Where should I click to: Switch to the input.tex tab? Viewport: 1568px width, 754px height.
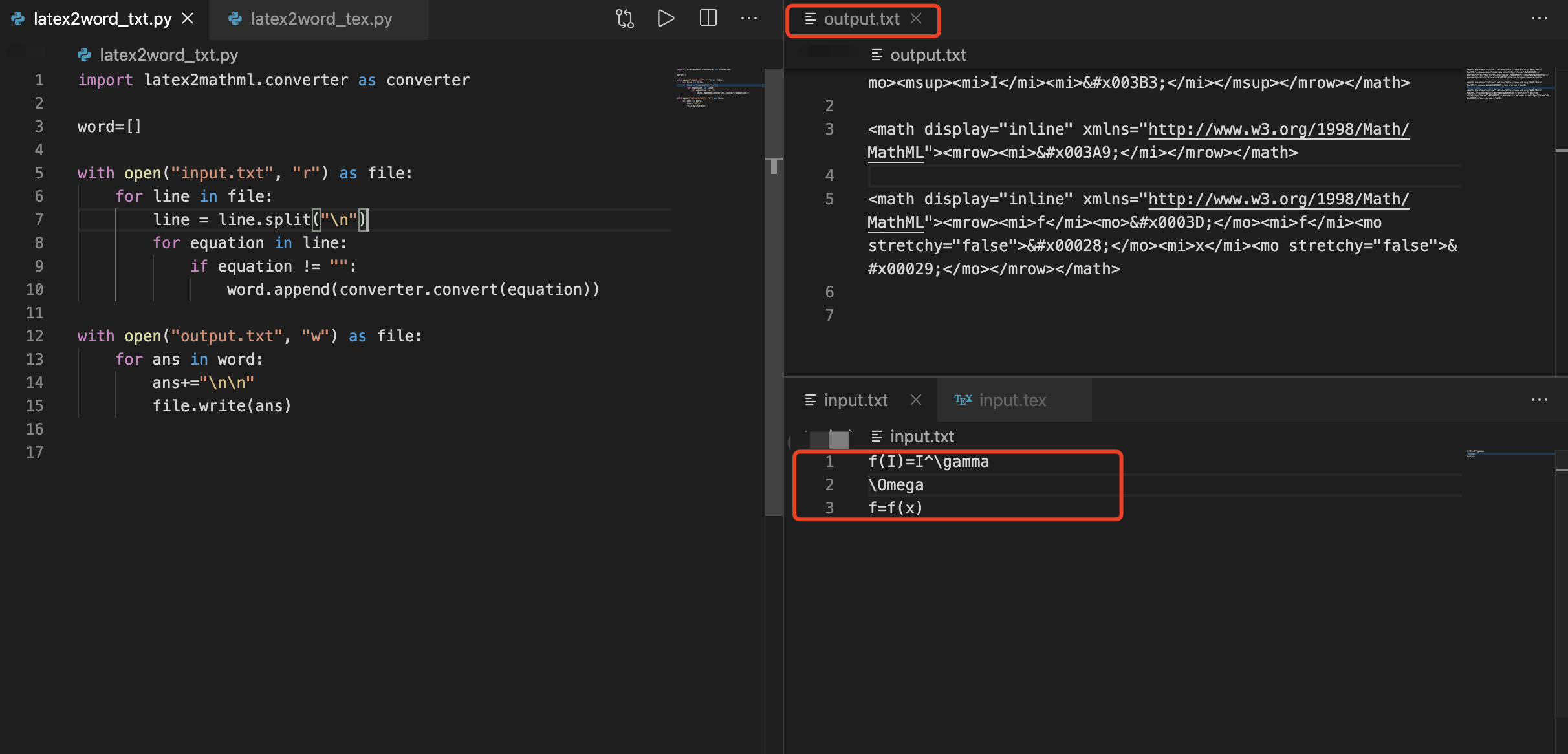(x=1012, y=400)
